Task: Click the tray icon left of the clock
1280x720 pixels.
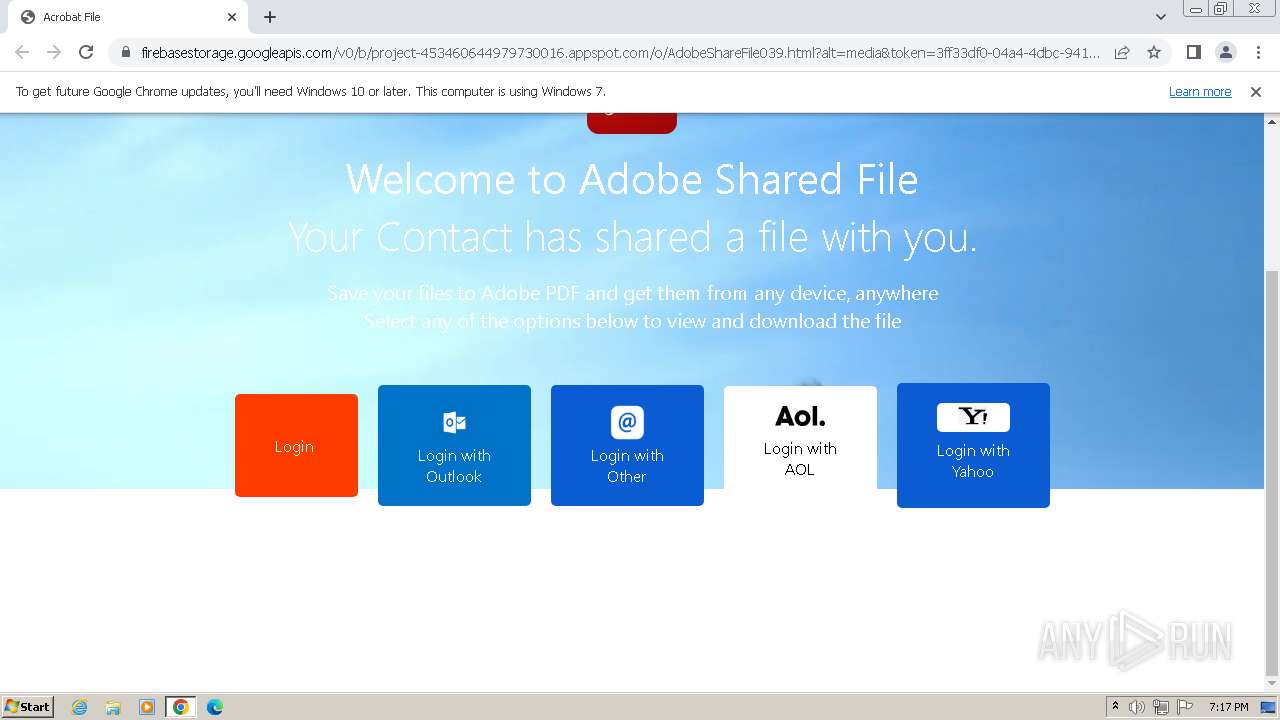Action: [1185, 707]
